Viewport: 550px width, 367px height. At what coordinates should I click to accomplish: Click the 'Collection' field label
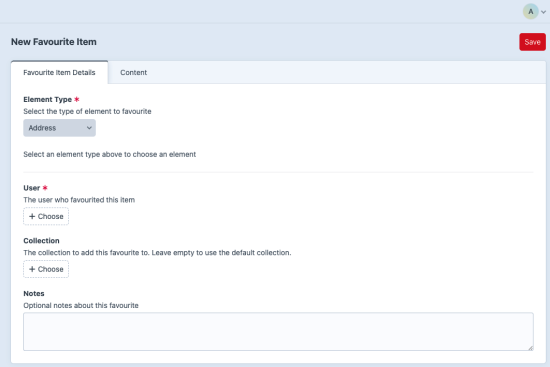pos(41,241)
